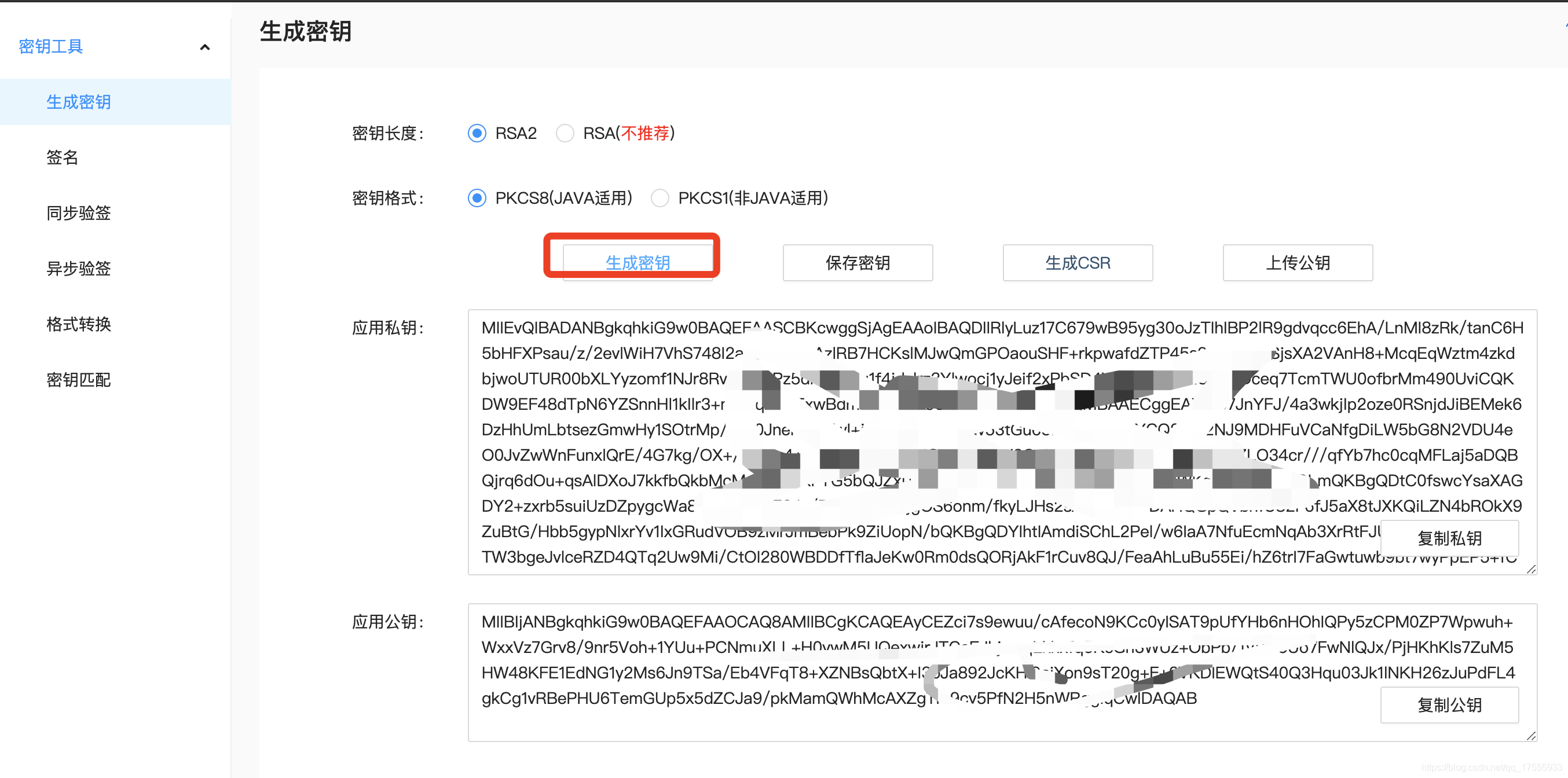Collapse the 密钥工具 menu chevron
1568x778 pixels.
tap(205, 47)
